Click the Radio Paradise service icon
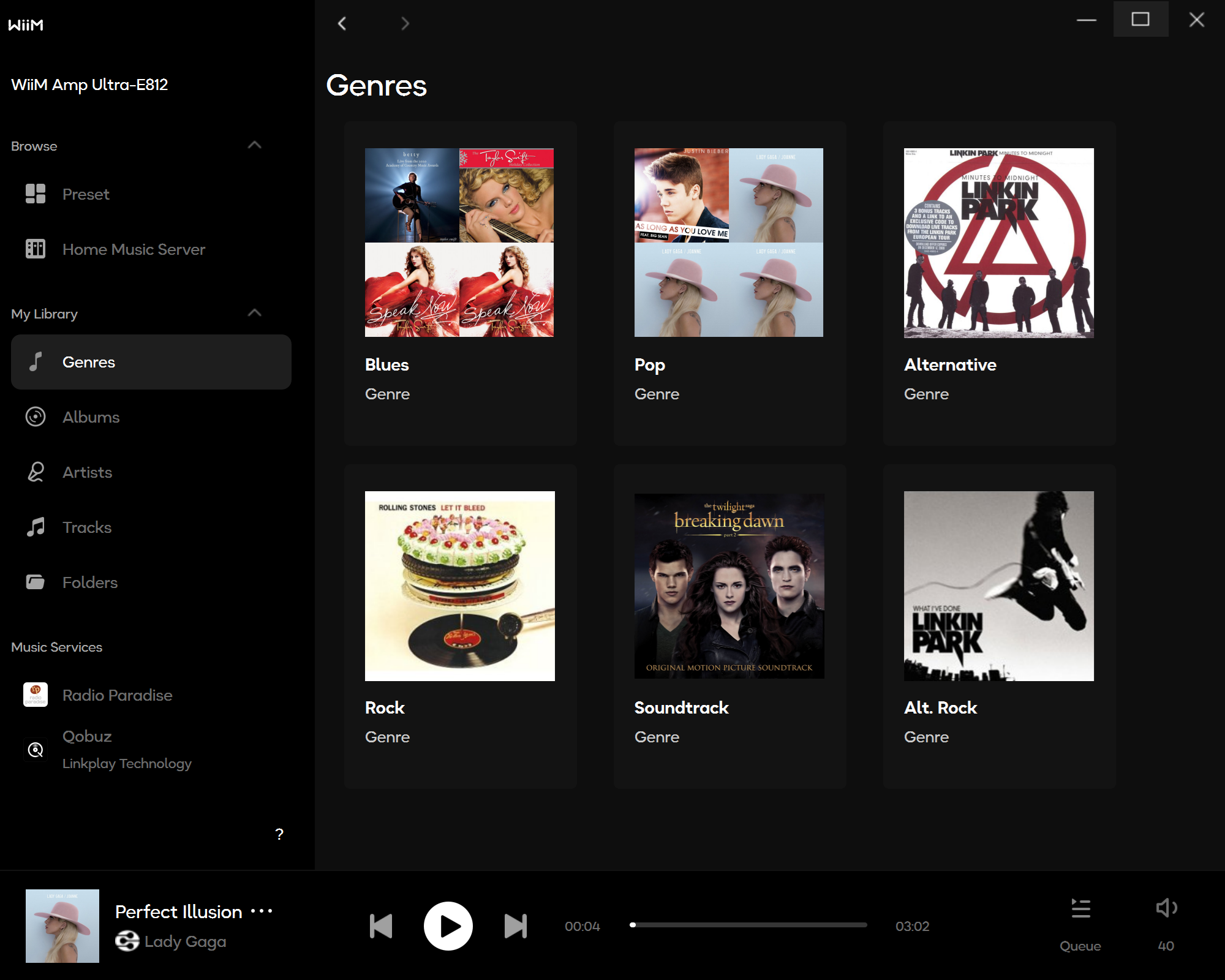Screen dimensions: 1225x980 36,695
